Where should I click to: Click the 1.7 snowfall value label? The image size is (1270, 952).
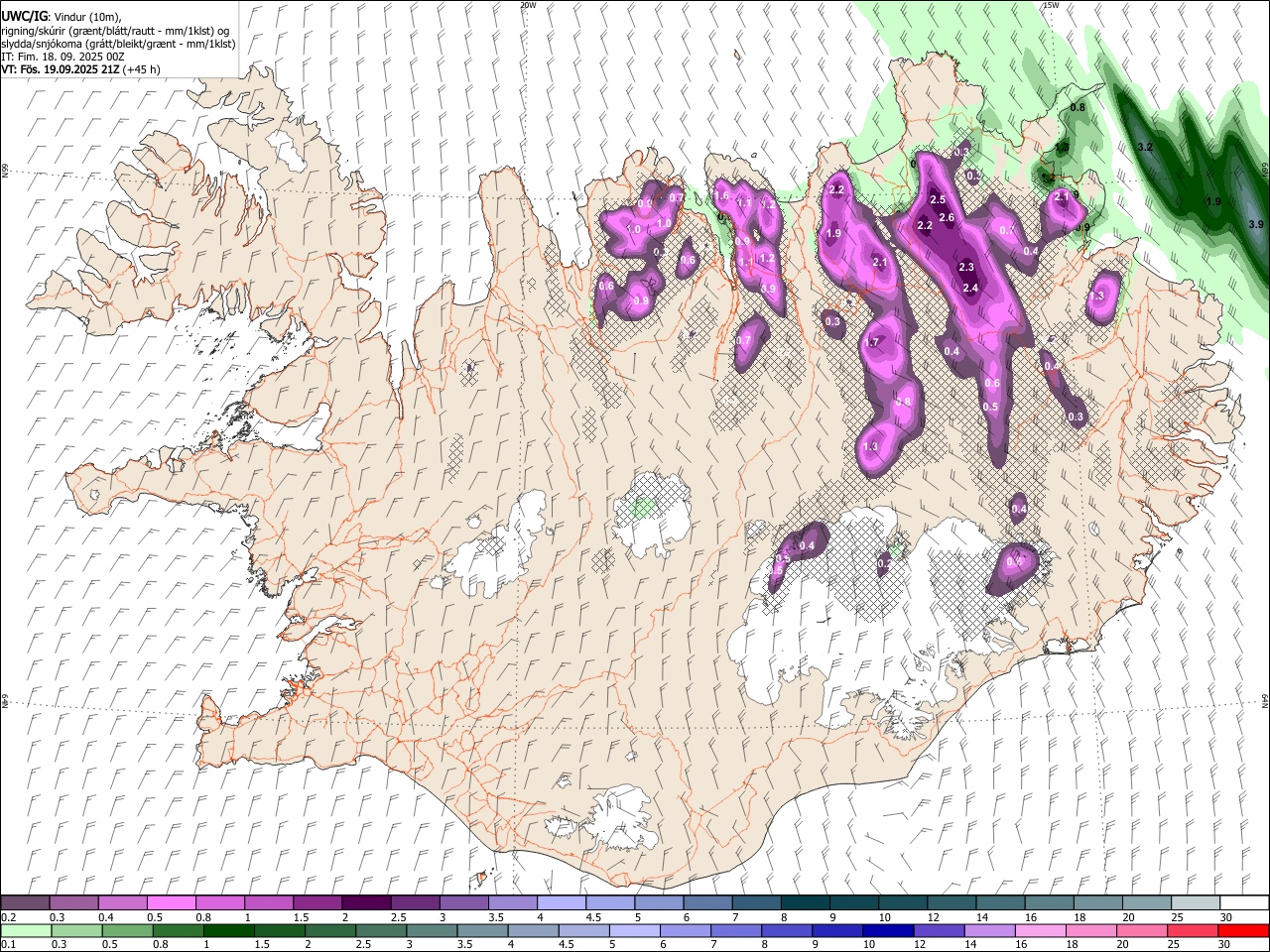click(x=872, y=342)
